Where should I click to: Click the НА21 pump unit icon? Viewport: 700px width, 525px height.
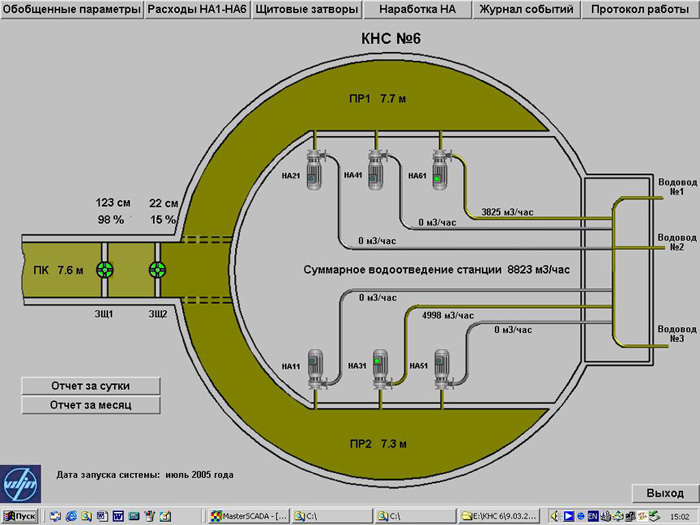[315, 171]
